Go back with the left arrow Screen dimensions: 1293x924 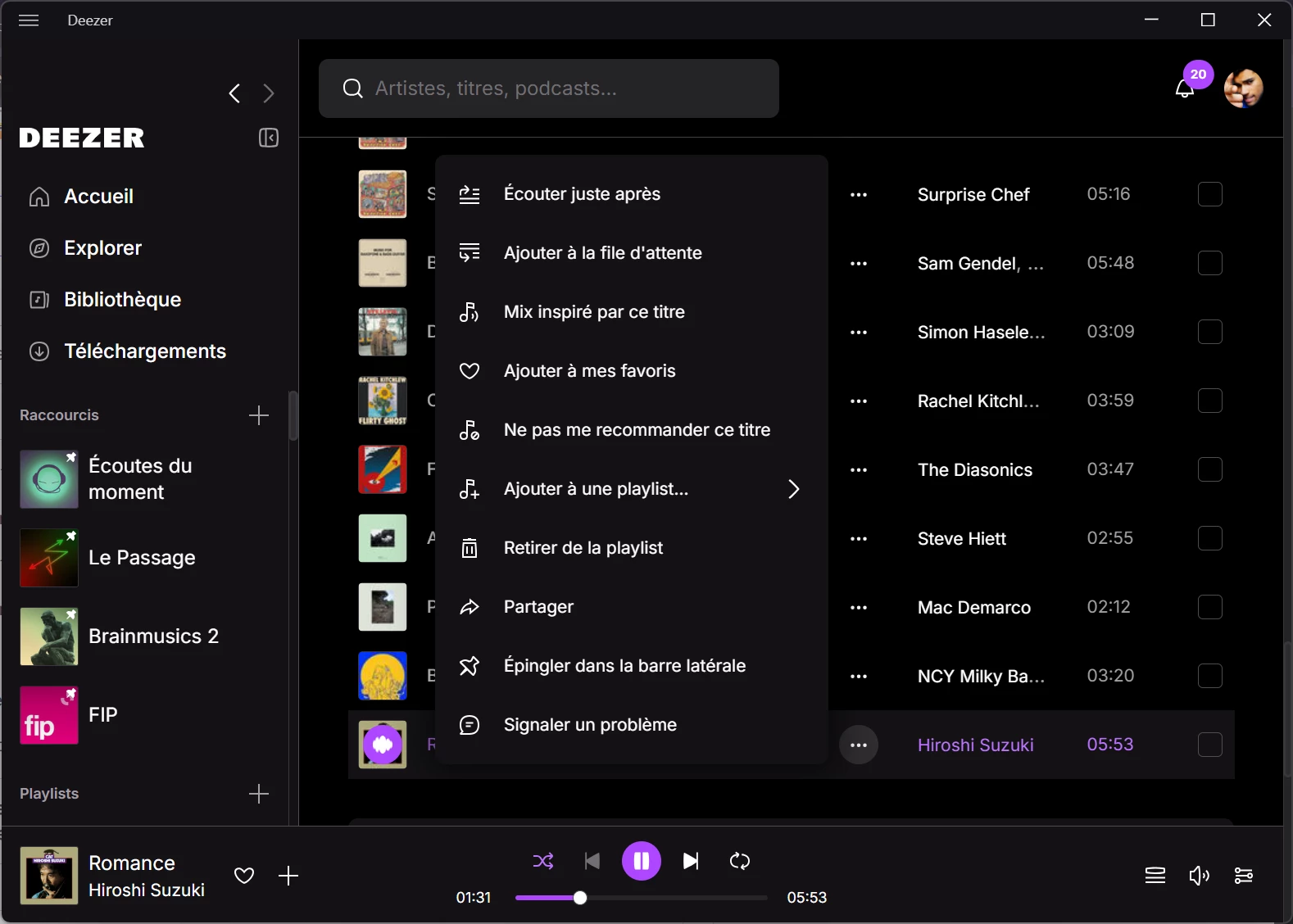pyautogui.click(x=235, y=93)
